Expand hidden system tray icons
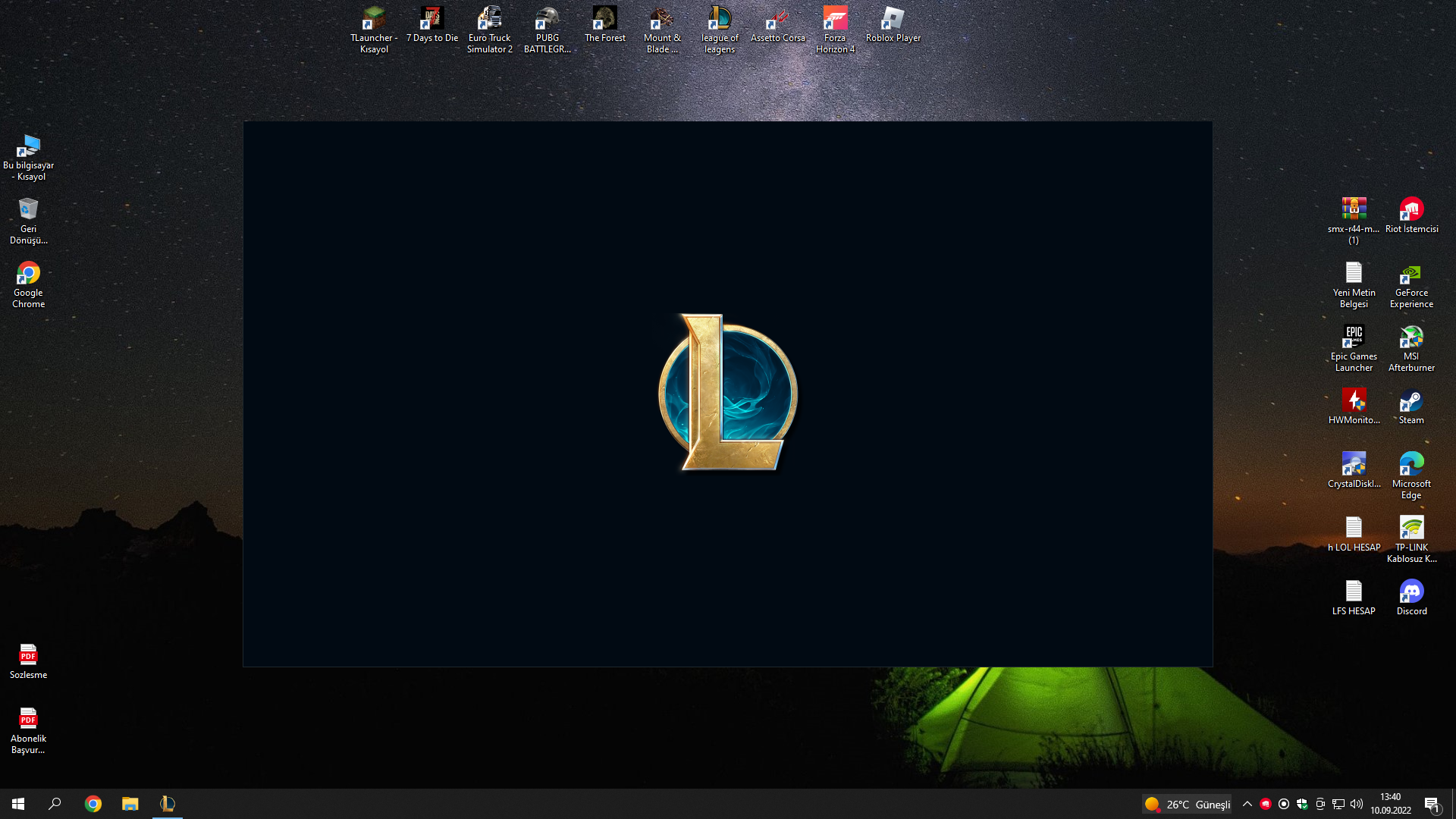The width and height of the screenshot is (1456, 819). tap(1247, 804)
